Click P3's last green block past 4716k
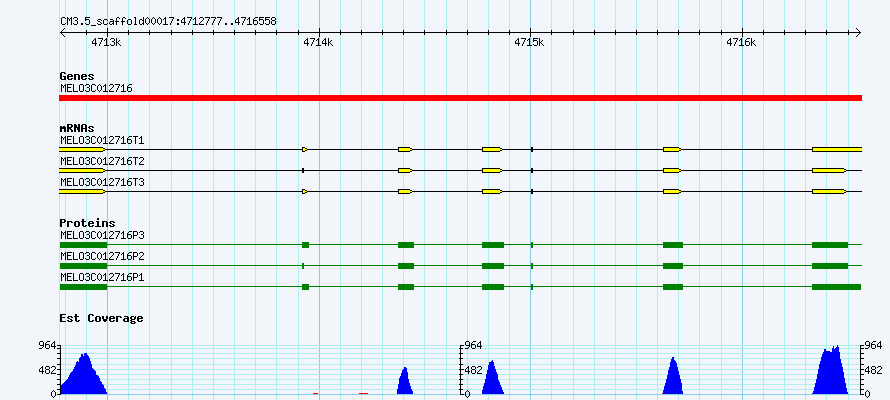The height and width of the screenshot is (400, 890). (x=830, y=245)
